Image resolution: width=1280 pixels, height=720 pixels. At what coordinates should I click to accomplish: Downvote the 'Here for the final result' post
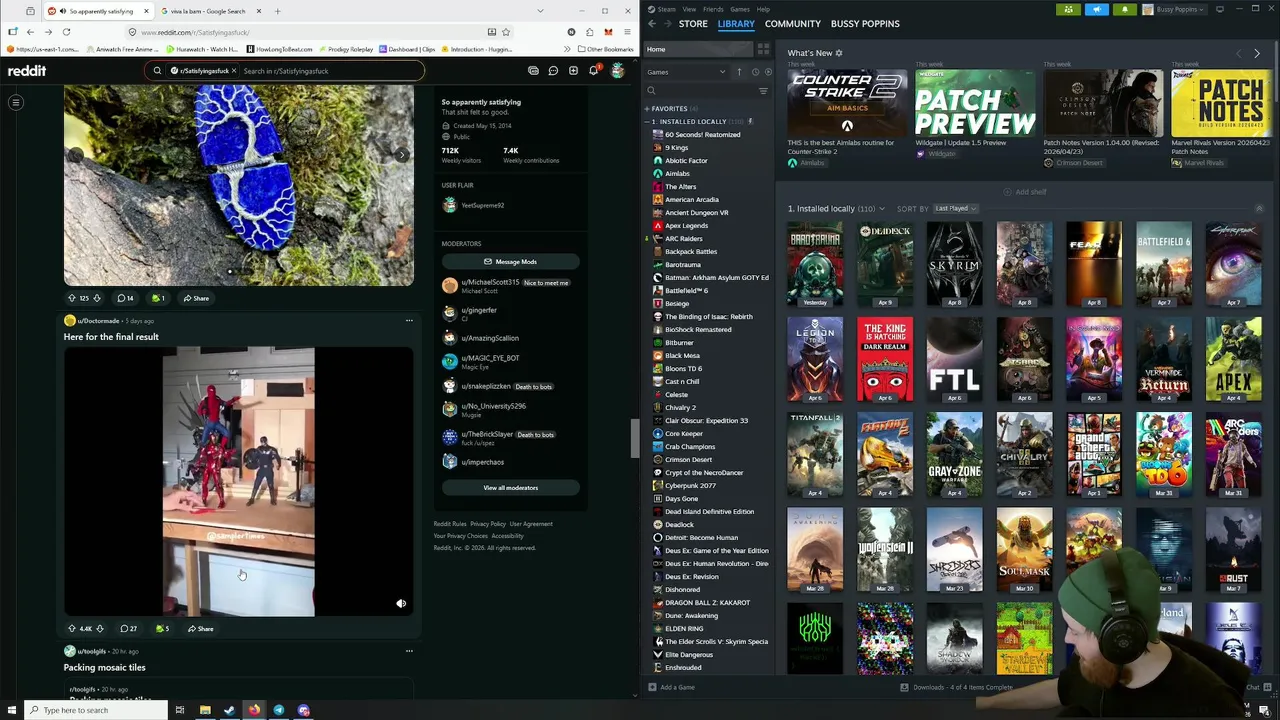pos(99,629)
